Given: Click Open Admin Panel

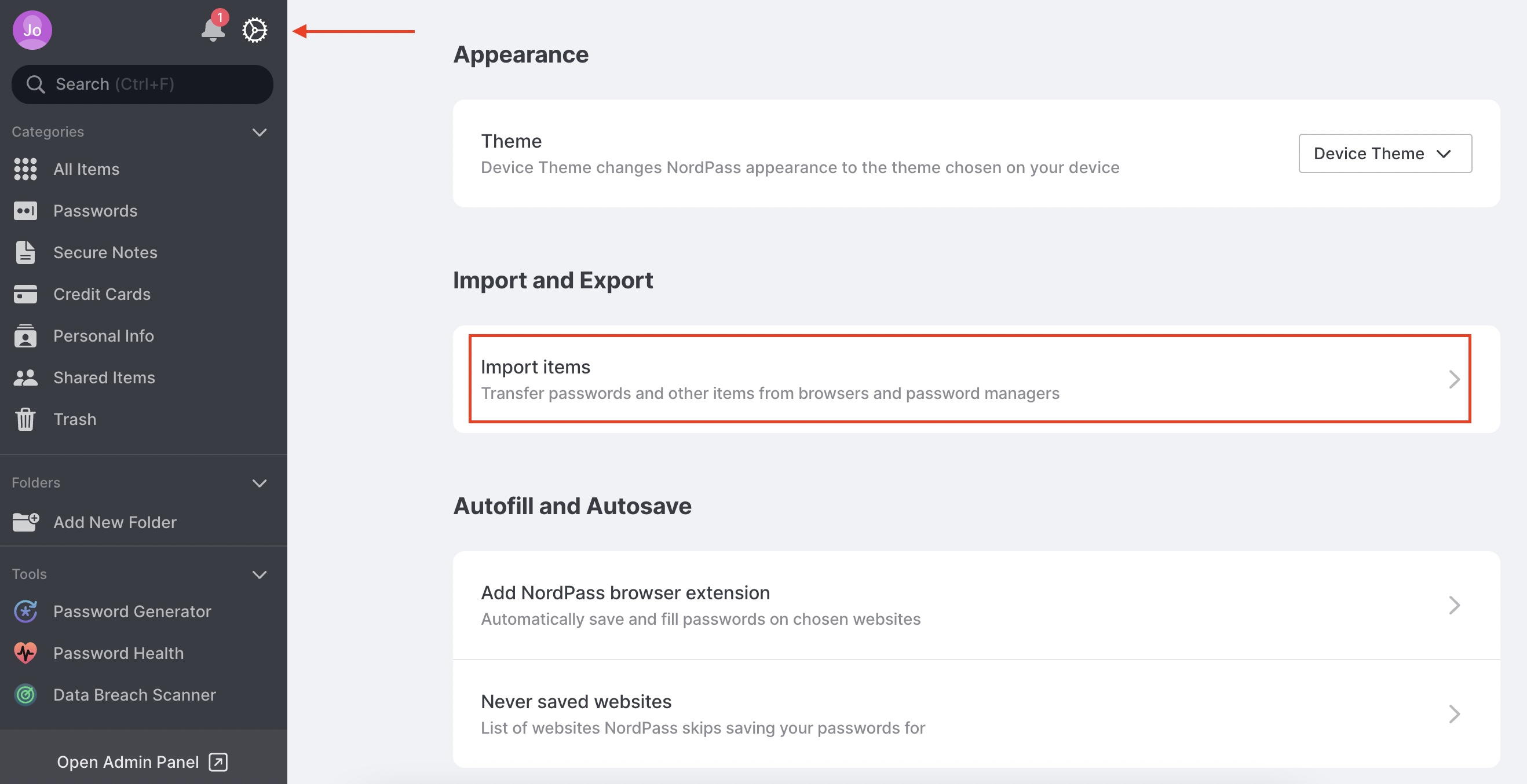Looking at the screenshot, I should (144, 761).
